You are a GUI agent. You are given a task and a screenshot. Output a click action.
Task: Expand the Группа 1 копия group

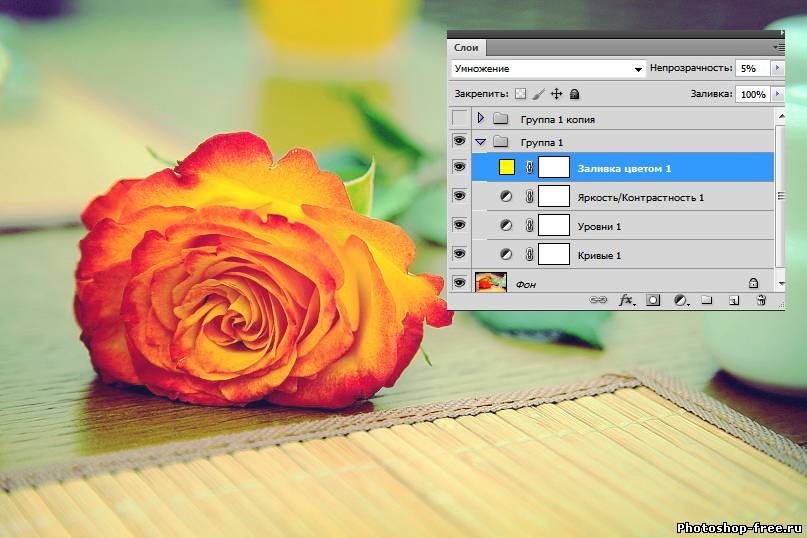pos(481,118)
